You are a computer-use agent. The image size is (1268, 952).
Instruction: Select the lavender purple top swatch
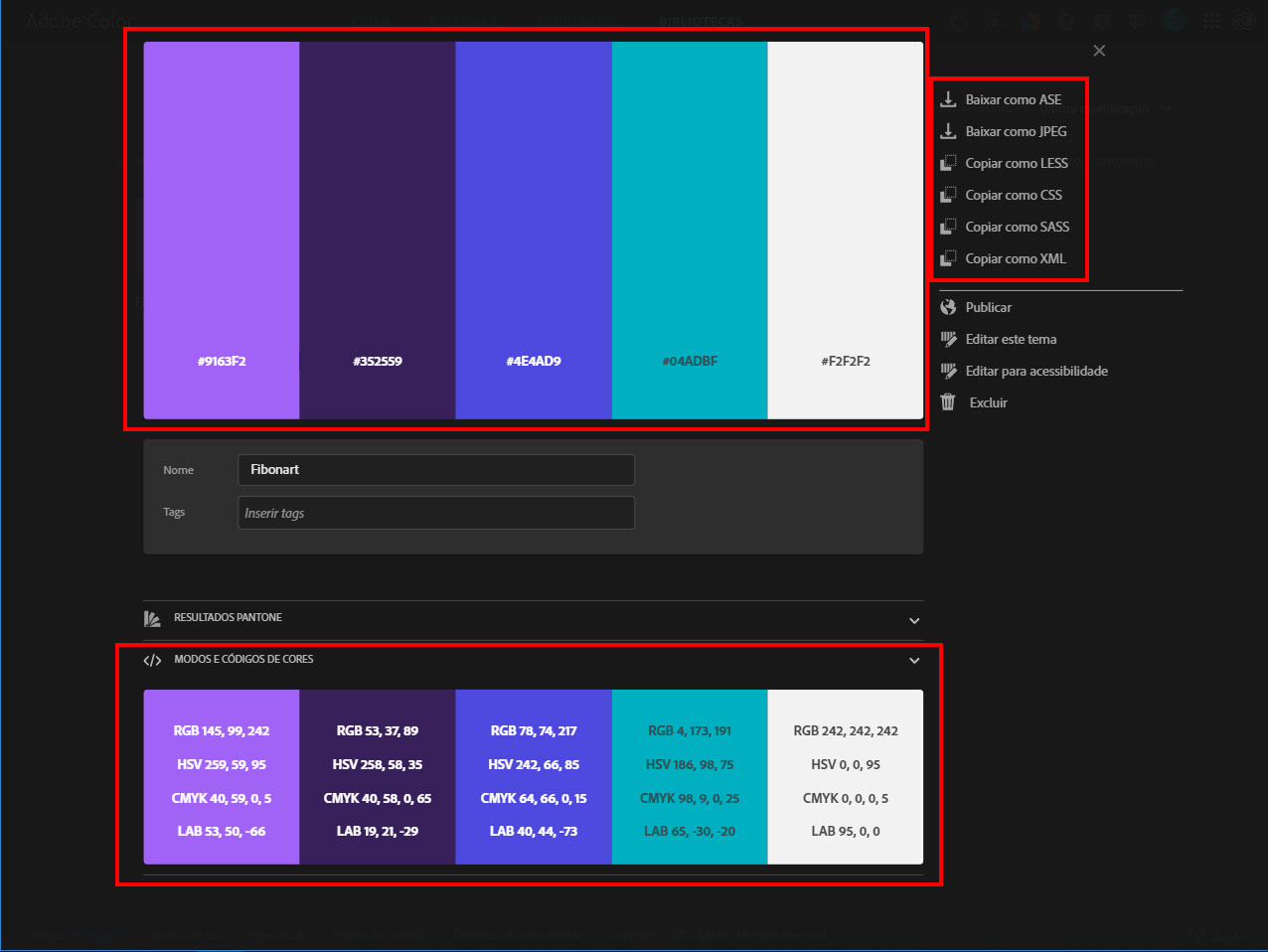222,231
